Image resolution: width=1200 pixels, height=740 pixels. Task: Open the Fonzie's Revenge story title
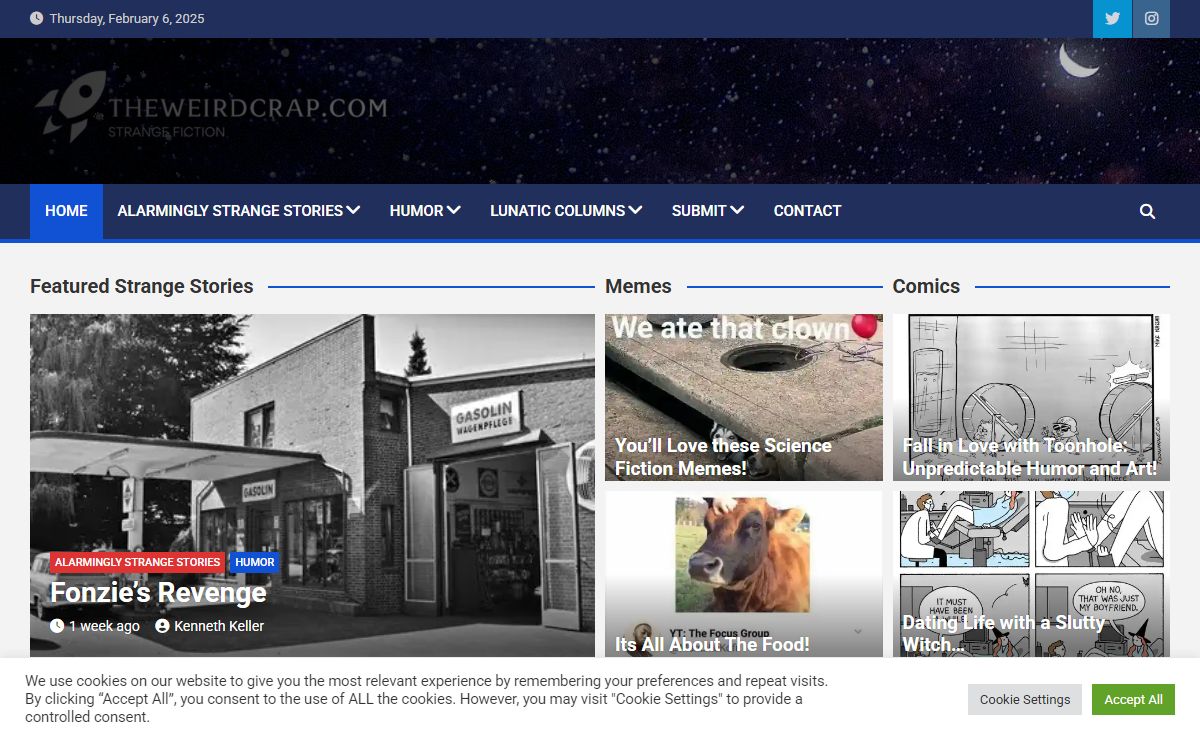tap(158, 593)
